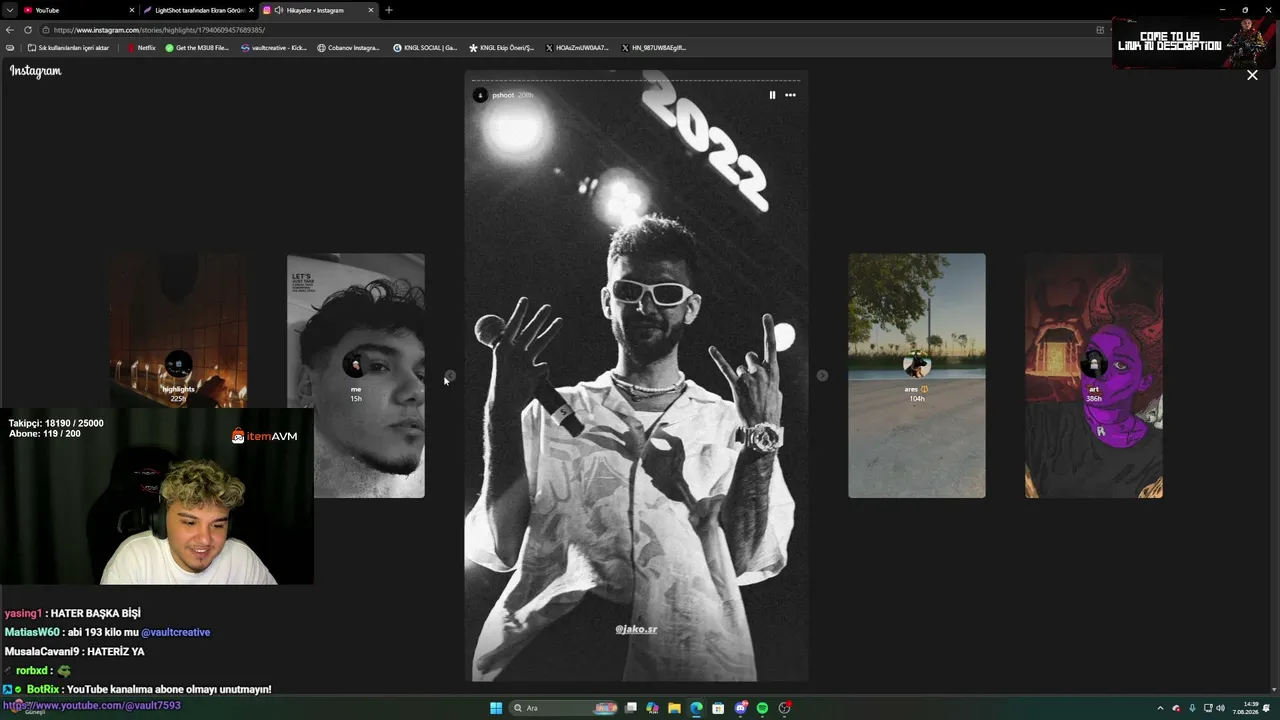Open the 'Sık kullanılanları içeri aktar' bookmark
The height and width of the screenshot is (720, 1280).
68,48
